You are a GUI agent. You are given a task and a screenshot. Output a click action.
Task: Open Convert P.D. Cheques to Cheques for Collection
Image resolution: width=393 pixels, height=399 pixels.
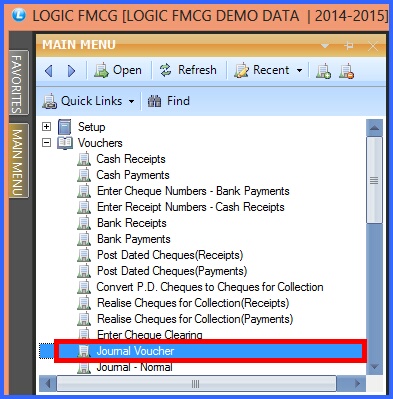(210, 287)
